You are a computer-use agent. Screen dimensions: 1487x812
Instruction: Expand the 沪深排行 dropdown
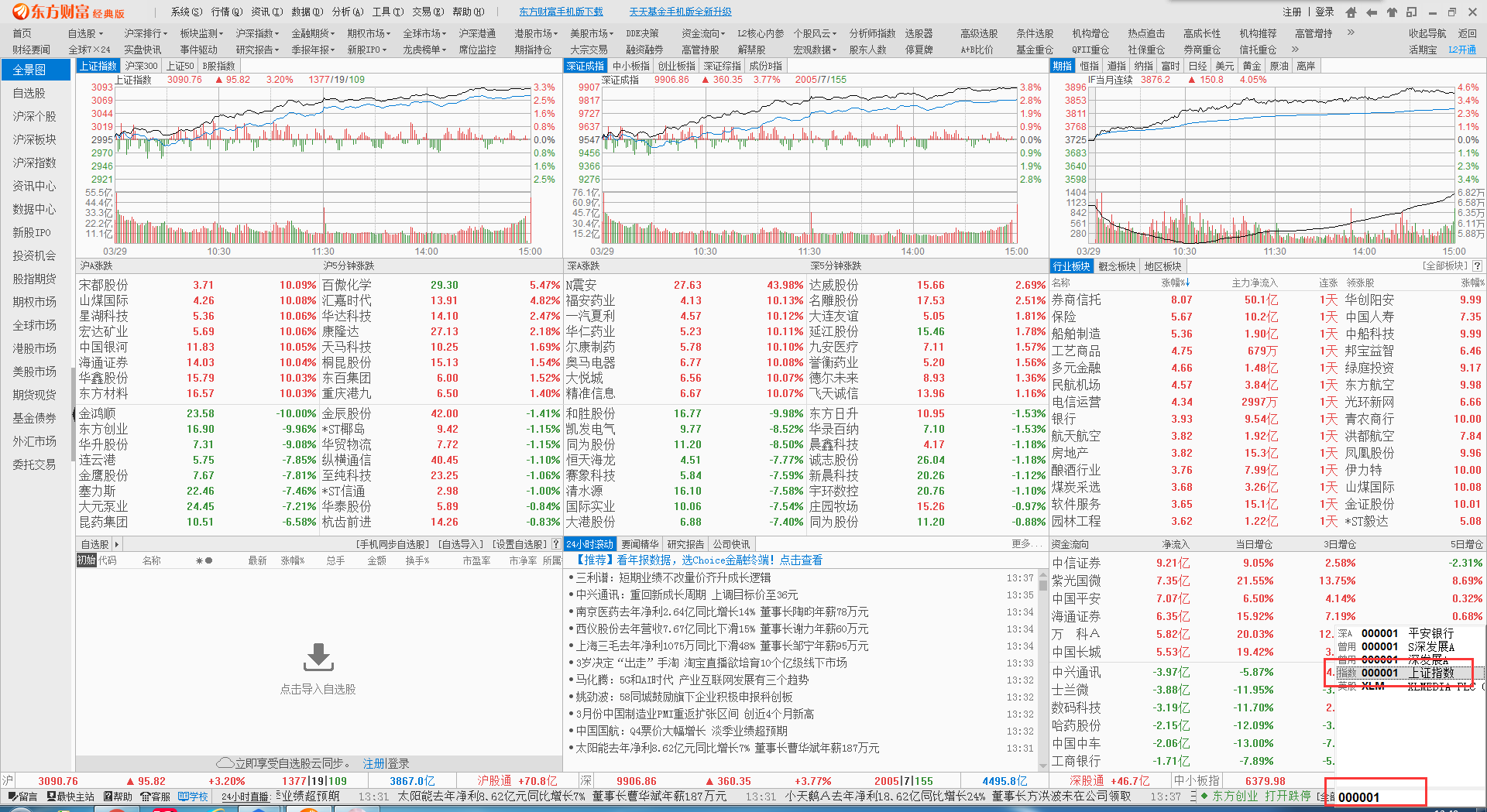tap(146, 33)
